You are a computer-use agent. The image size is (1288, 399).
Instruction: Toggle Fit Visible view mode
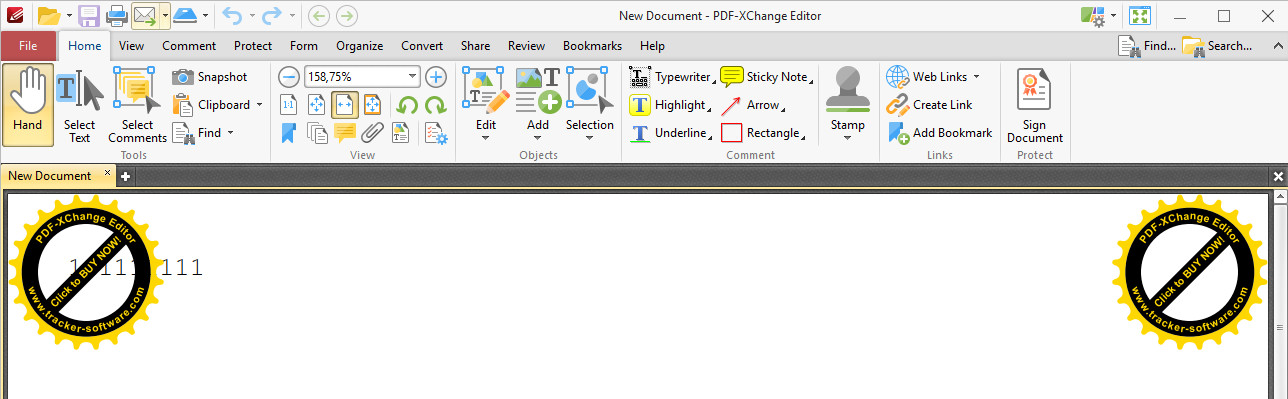[372, 105]
